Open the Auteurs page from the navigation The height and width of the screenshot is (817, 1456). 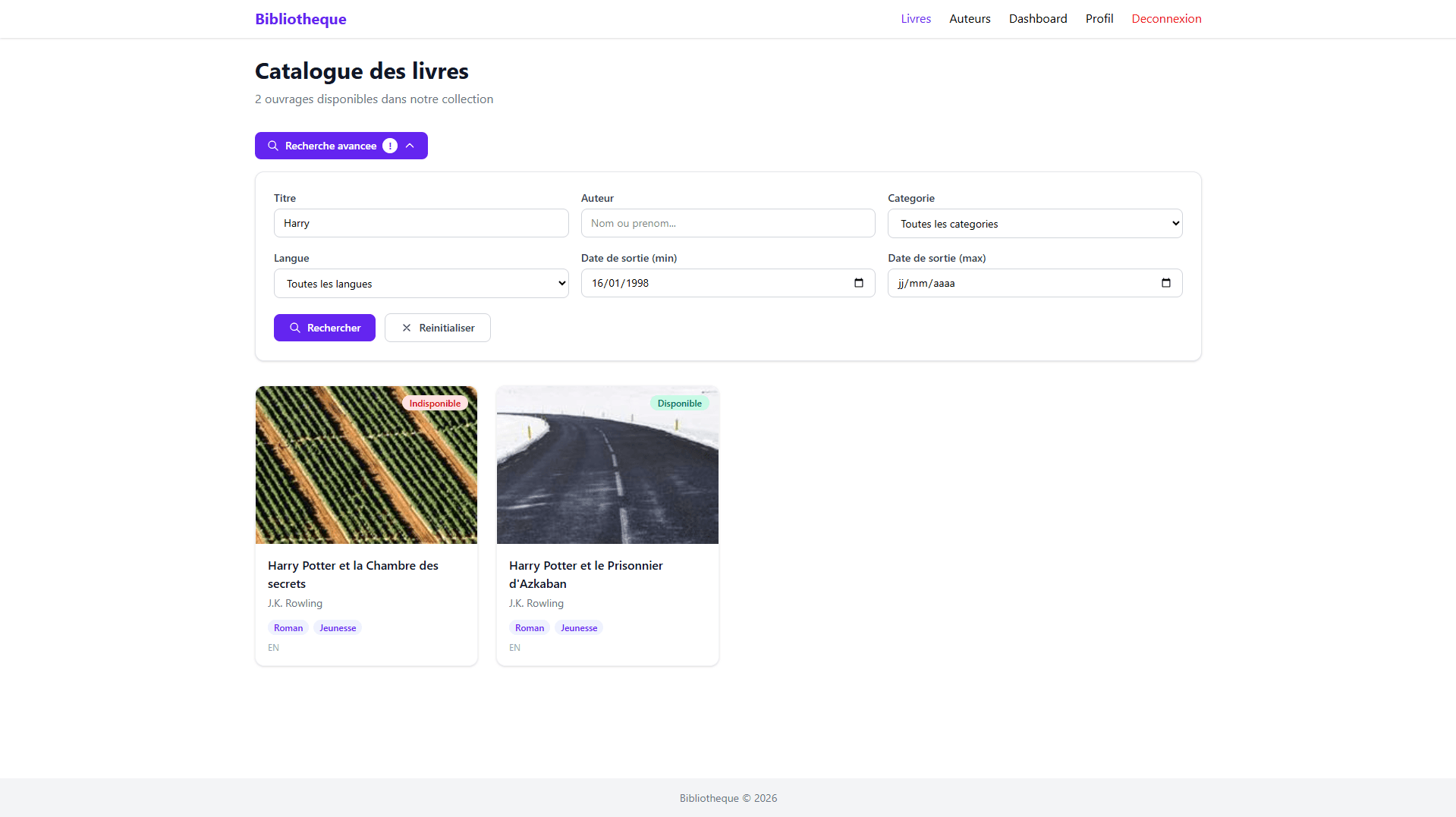tap(969, 18)
